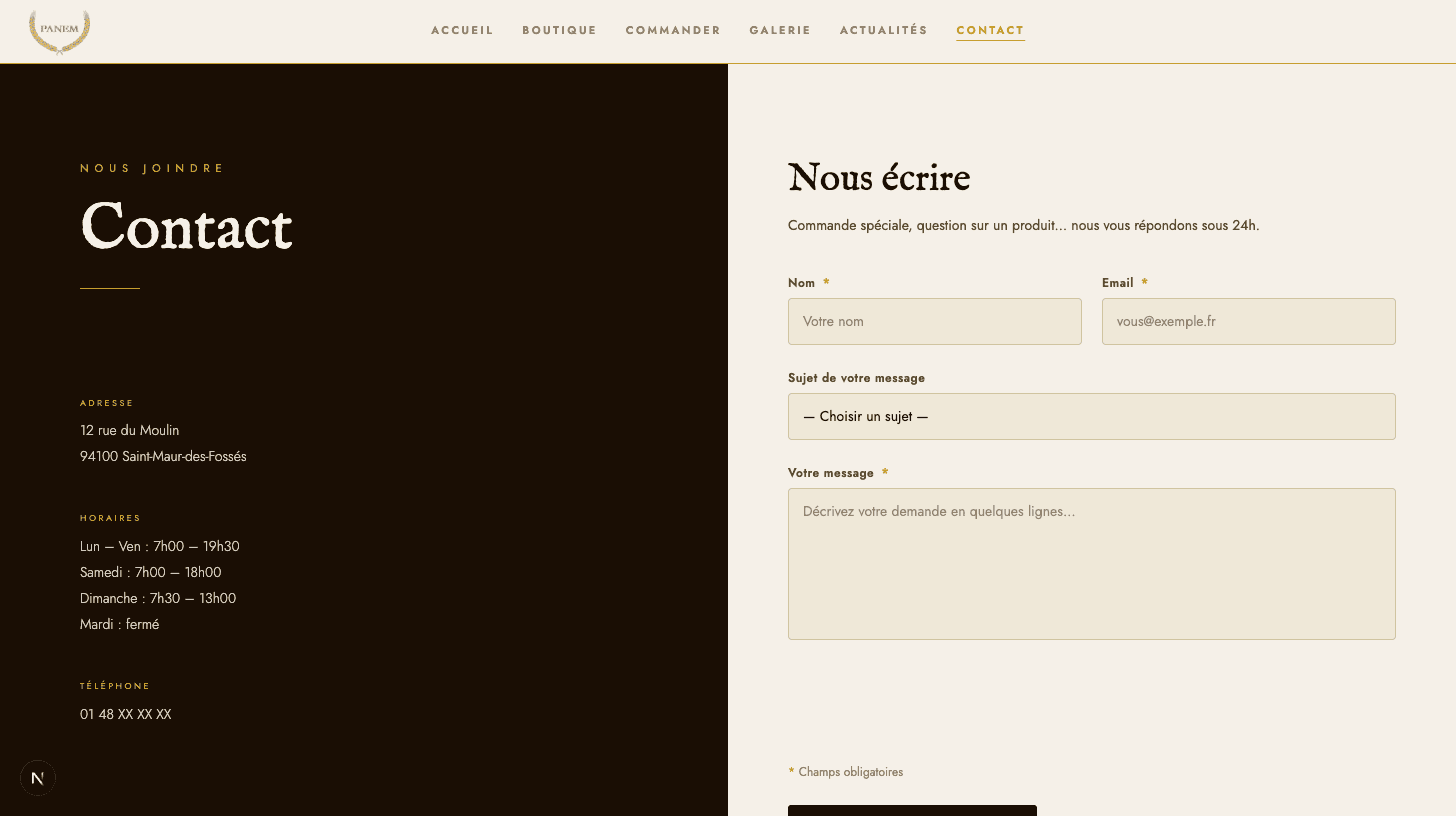
Task: Click into the Email field
Action: tap(1249, 321)
